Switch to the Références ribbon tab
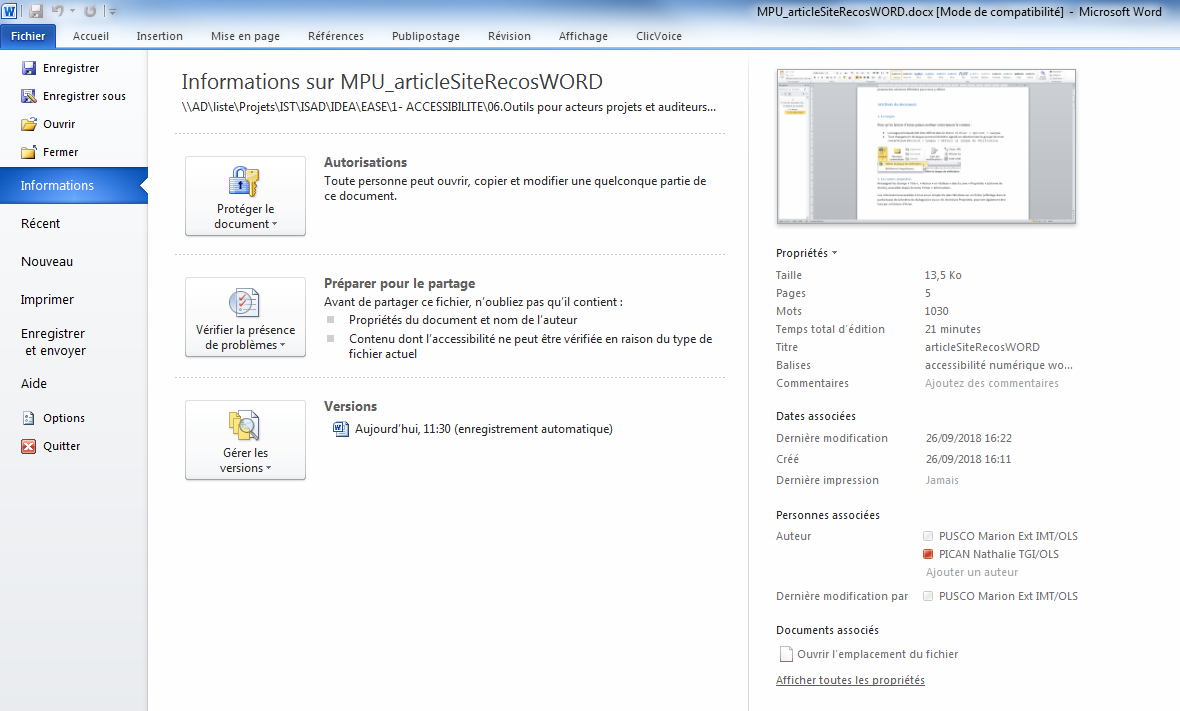 pos(336,36)
